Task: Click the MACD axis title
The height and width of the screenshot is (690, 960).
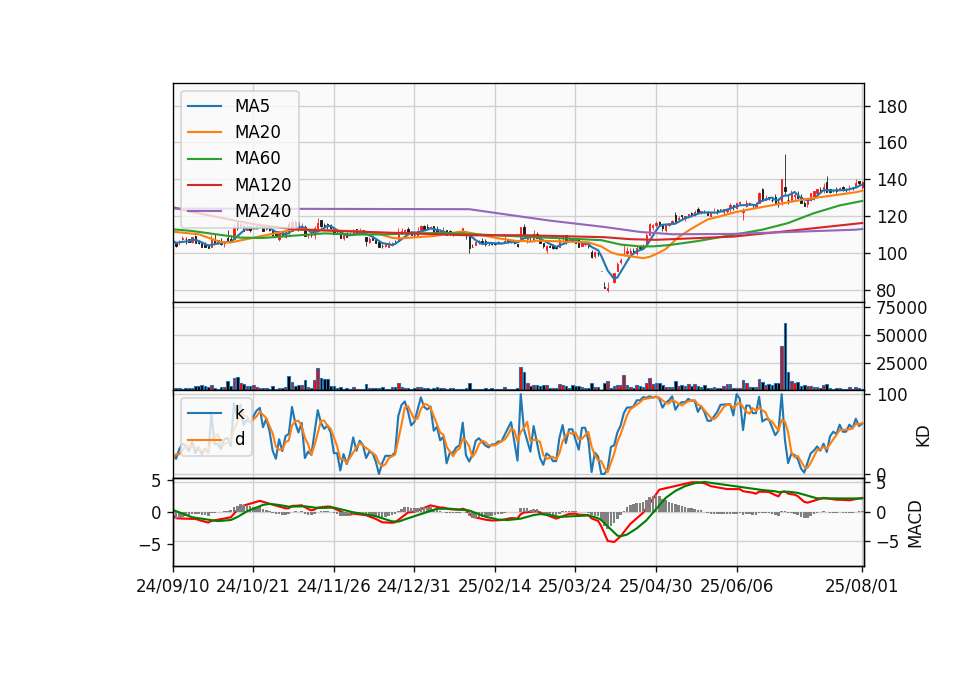Action: click(x=915, y=524)
